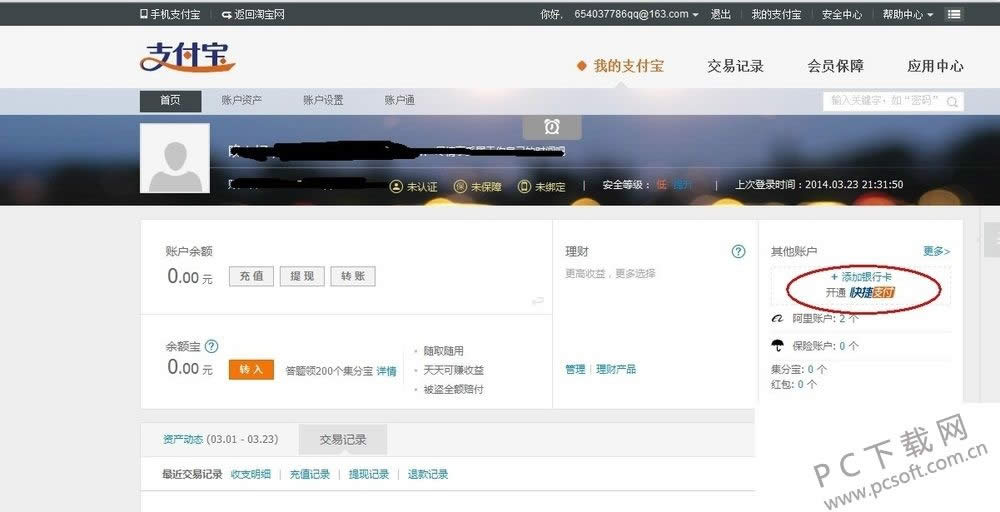
Task: Click the account balance 0.00 元 value
Action: (x=190, y=277)
